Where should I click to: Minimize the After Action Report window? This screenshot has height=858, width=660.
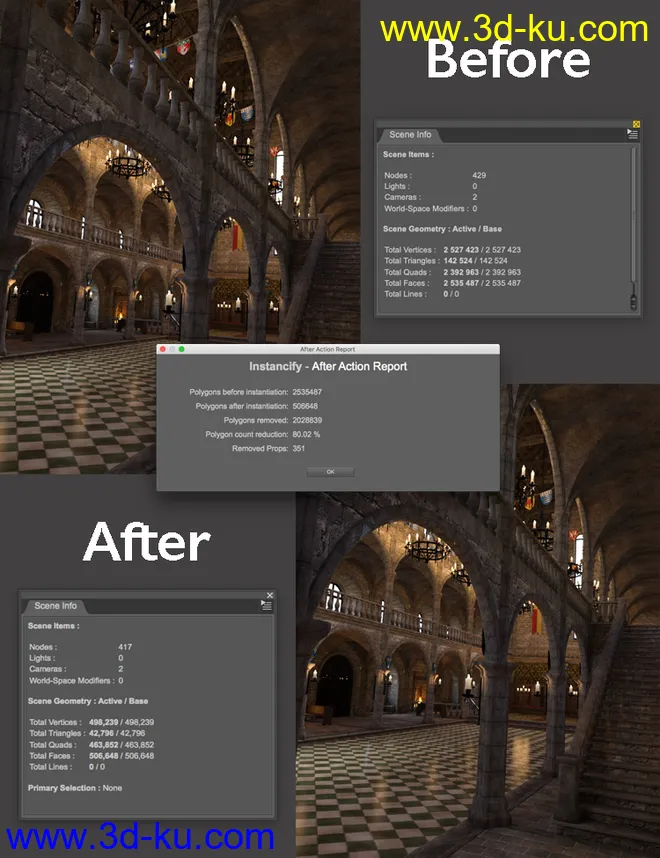pyautogui.click(x=172, y=349)
